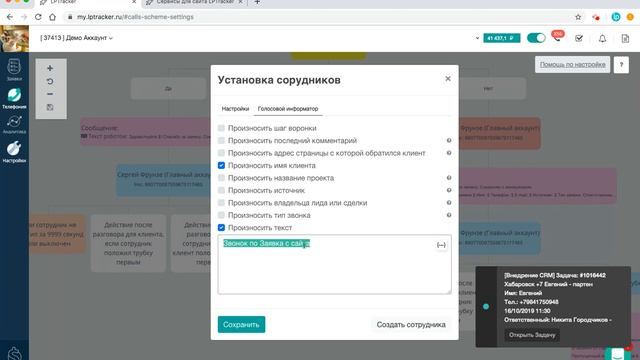This screenshot has height=360, width=640.
Task: Show hint for Произносить название проекта
Action: (x=449, y=178)
